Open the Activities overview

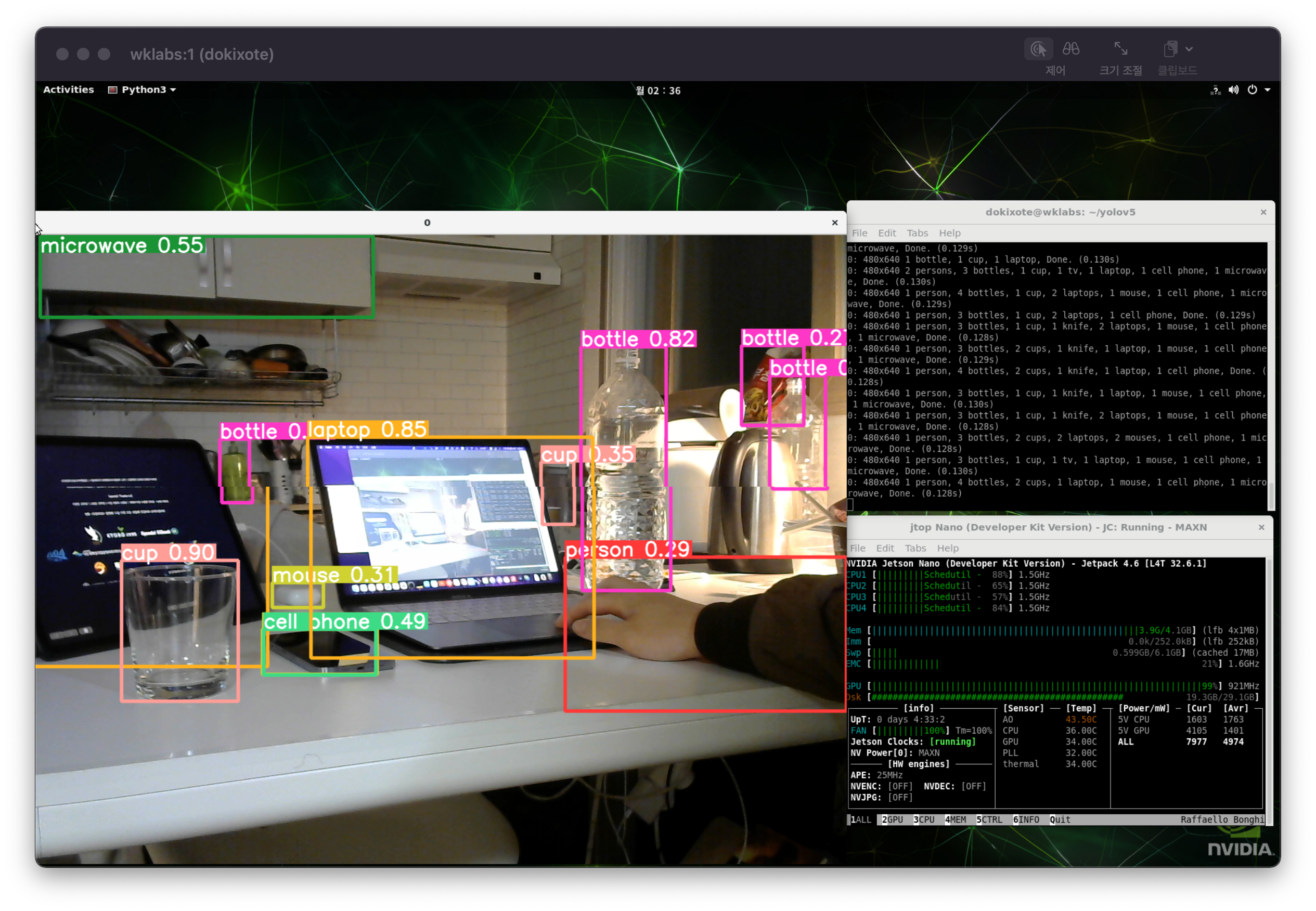[69, 89]
